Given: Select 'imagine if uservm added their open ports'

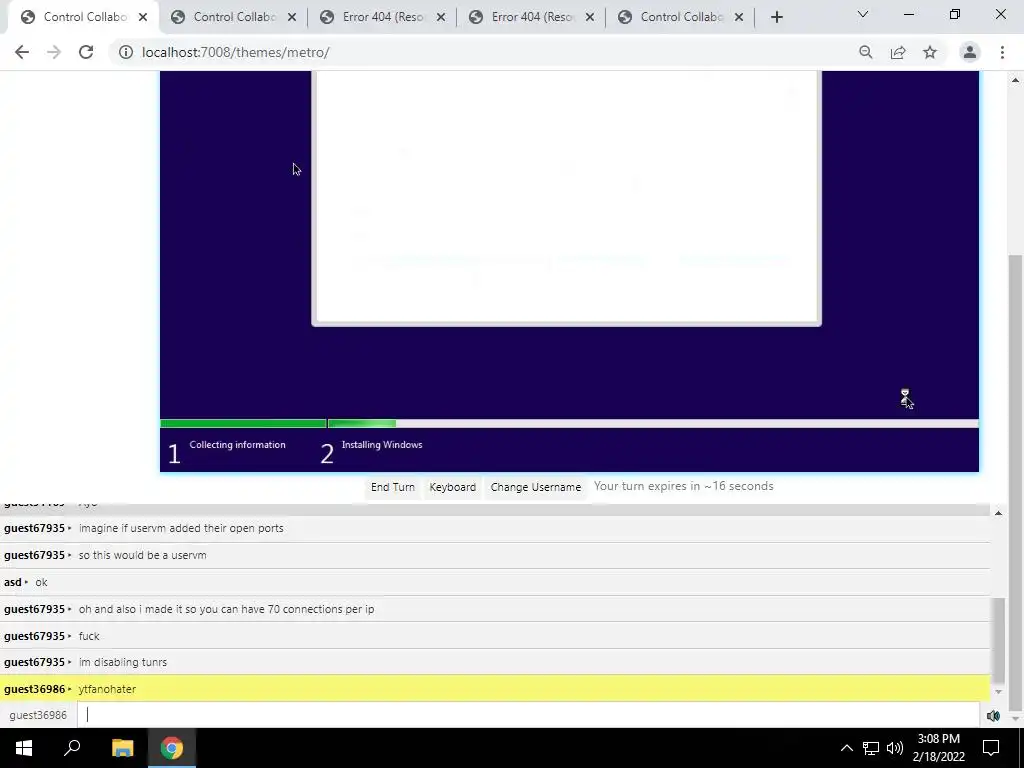Looking at the screenshot, I should [x=181, y=528].
